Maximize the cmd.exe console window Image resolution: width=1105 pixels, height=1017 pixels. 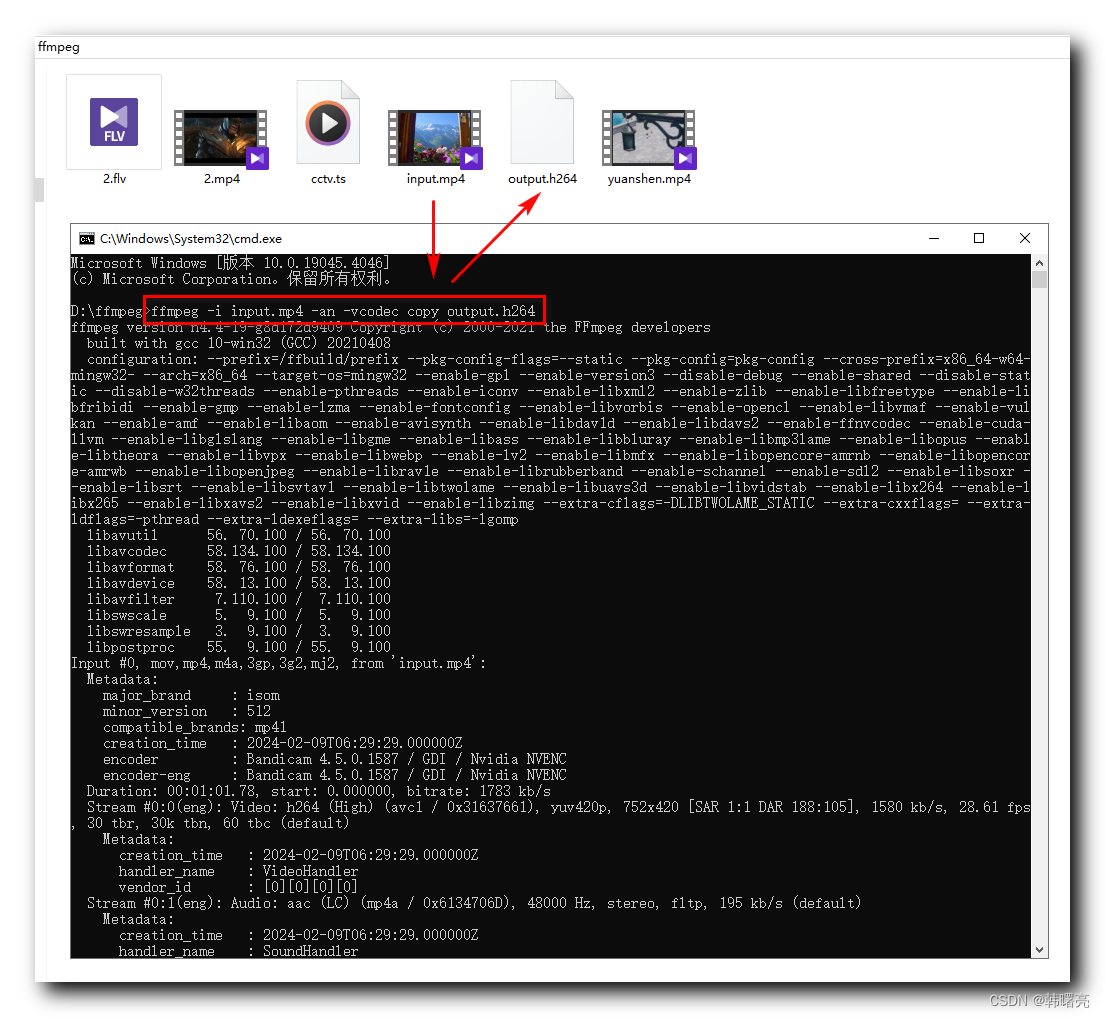979,238
